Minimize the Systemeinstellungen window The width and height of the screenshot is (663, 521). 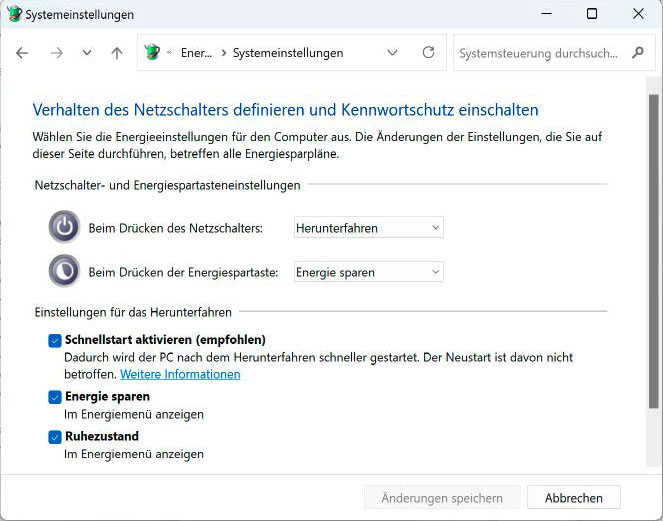(x=546, y=14)
